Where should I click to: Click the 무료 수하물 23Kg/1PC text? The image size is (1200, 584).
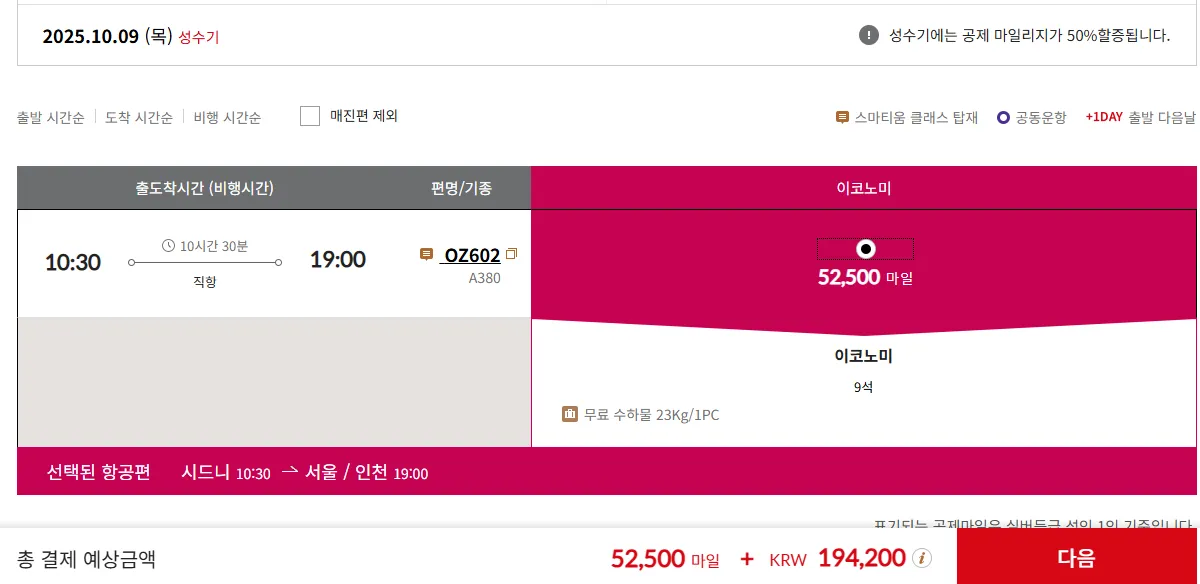coord(651,414)
